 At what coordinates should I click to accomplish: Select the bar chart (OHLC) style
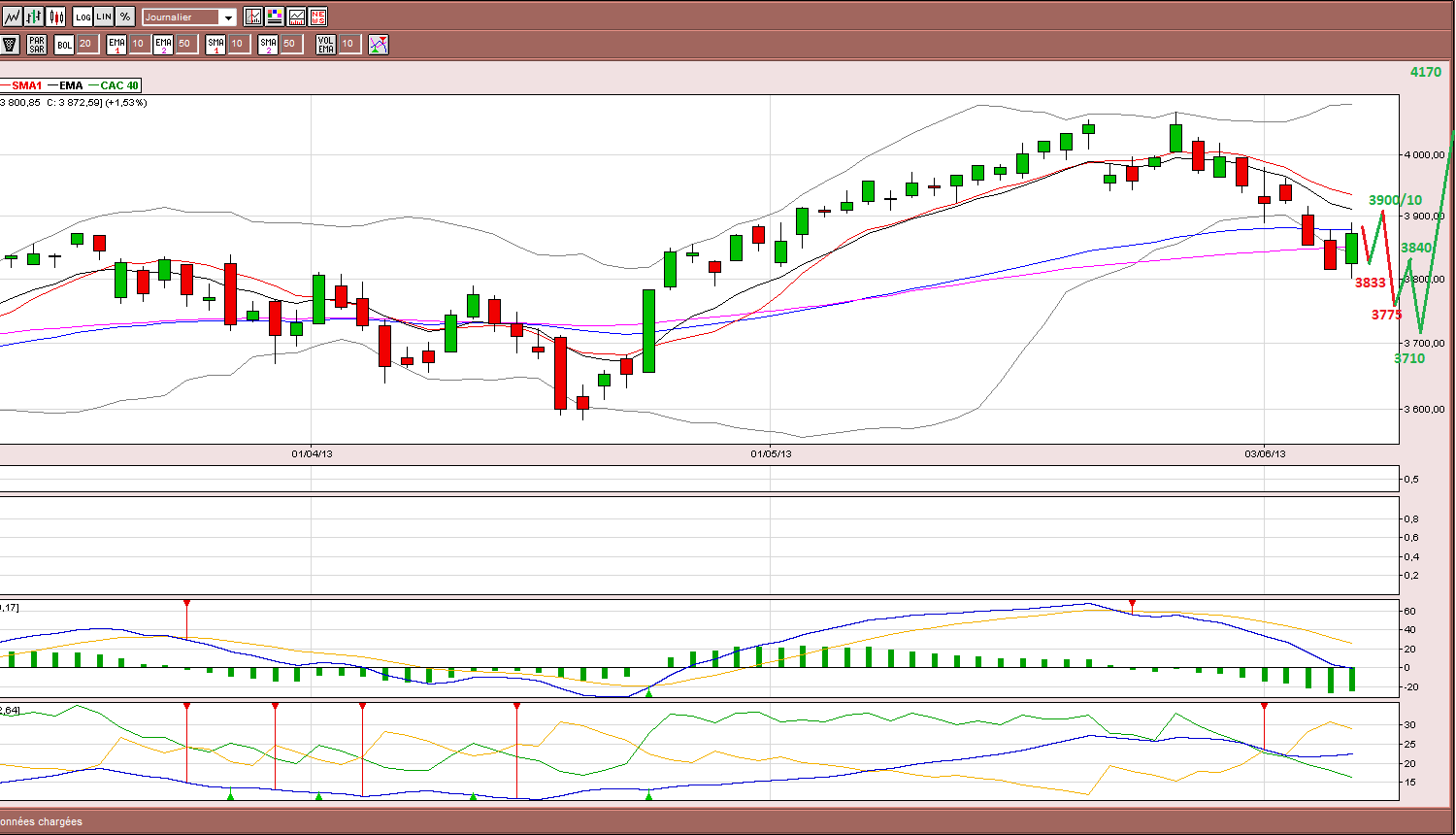coord(34,17)
